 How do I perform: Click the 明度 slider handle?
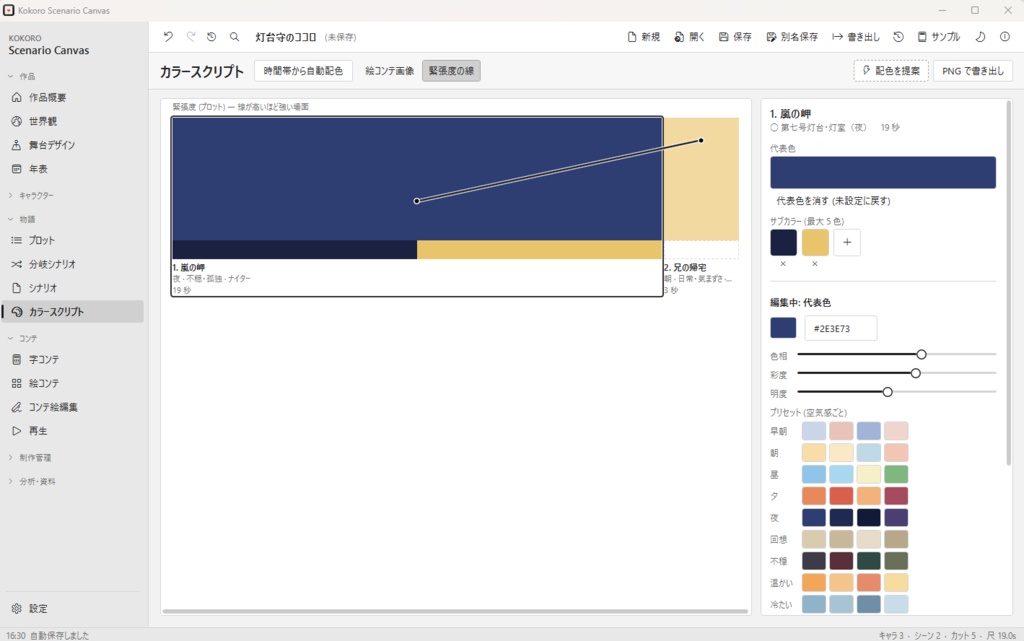[x=888, y=392]
